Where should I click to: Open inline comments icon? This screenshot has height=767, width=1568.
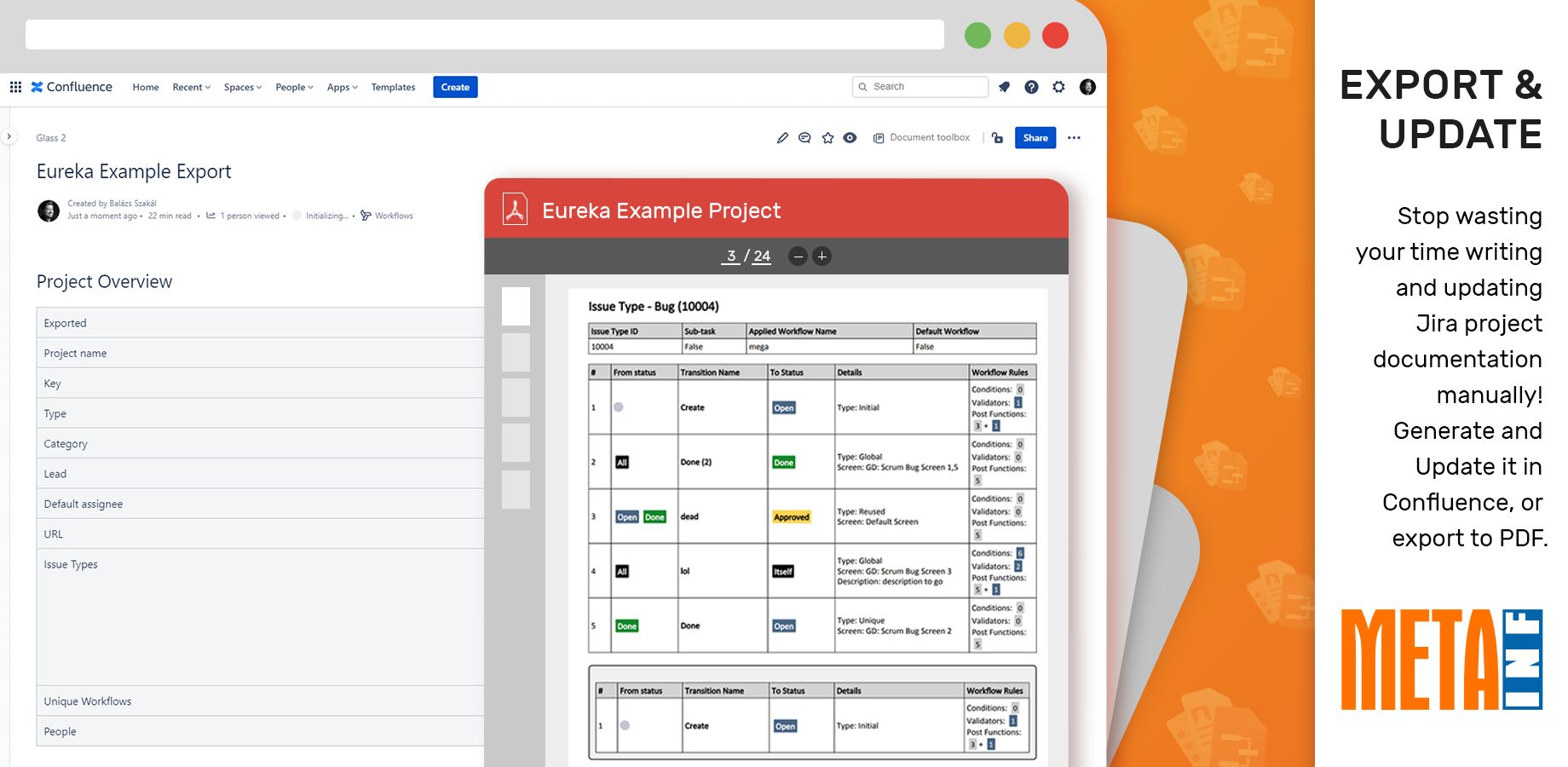(804, 138)
